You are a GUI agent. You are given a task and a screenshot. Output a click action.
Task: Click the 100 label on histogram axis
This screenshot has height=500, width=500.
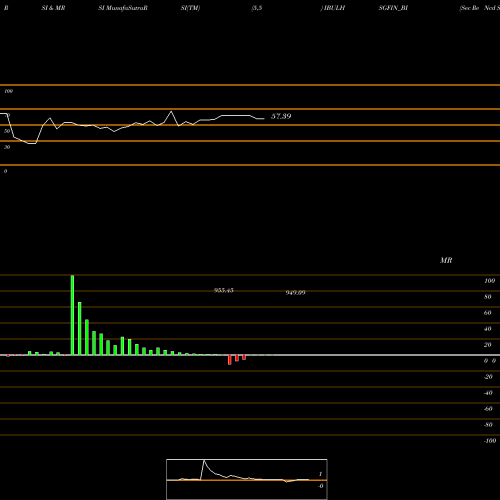tap(489, 281)
